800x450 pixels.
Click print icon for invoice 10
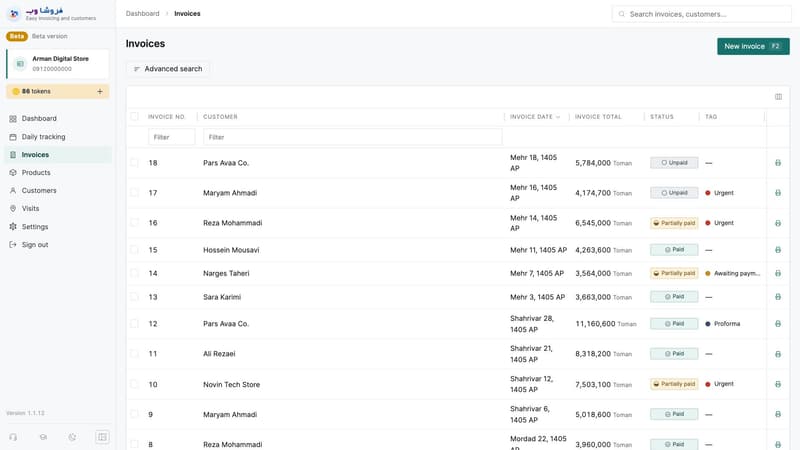[778, 384]
